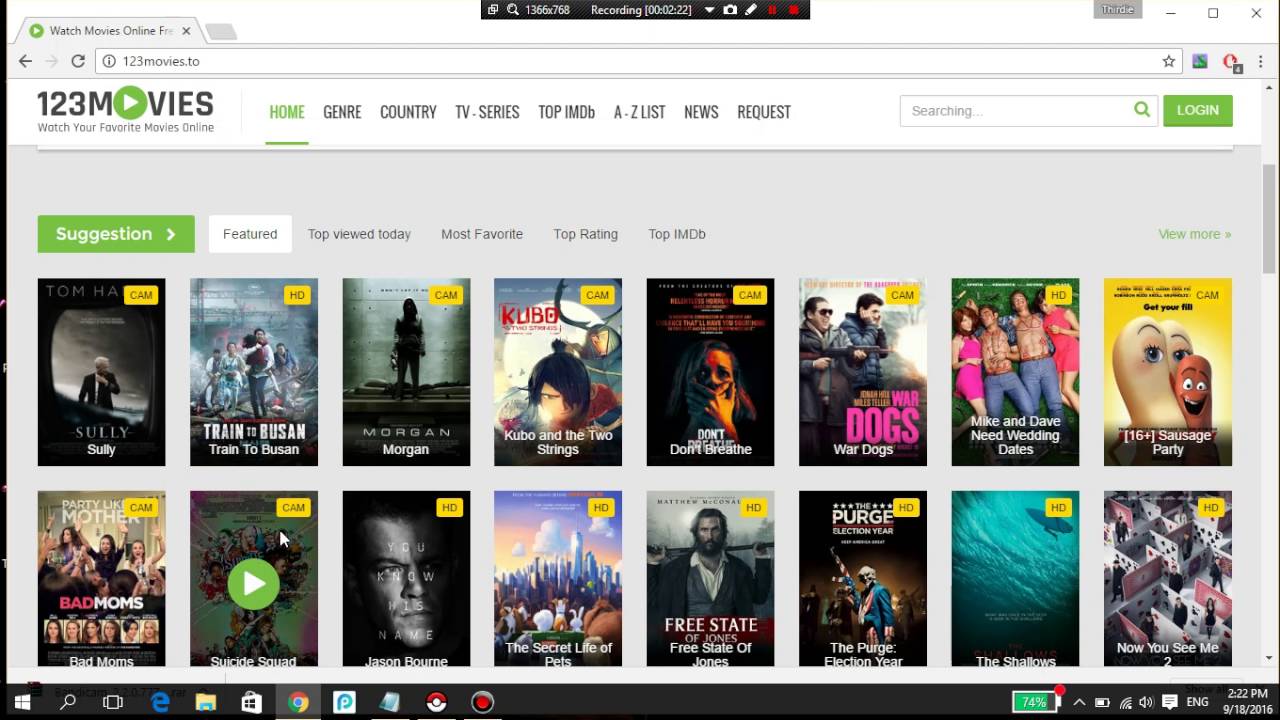Go to the HOME menu item

[287, 112]
